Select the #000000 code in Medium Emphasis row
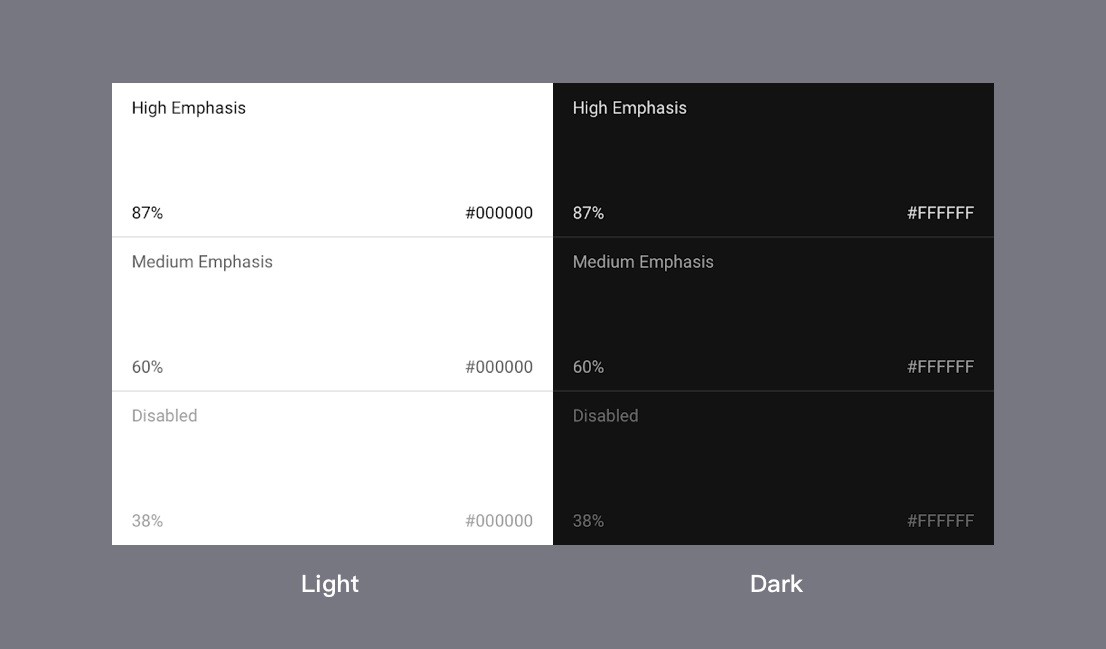The height and width of the screenshot is (649, 1106). pyautogui.click(x=499, y=367)
